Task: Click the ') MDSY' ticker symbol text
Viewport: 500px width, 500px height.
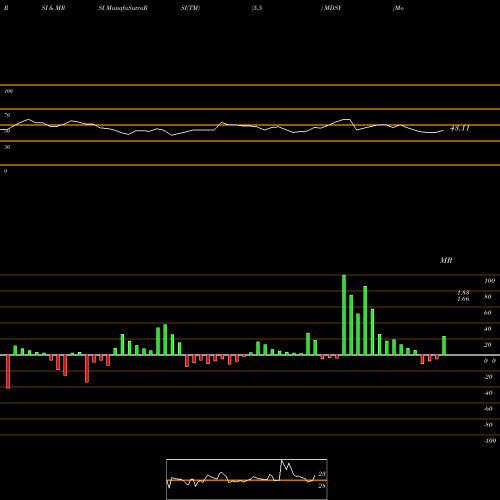Action: point(331,8)
